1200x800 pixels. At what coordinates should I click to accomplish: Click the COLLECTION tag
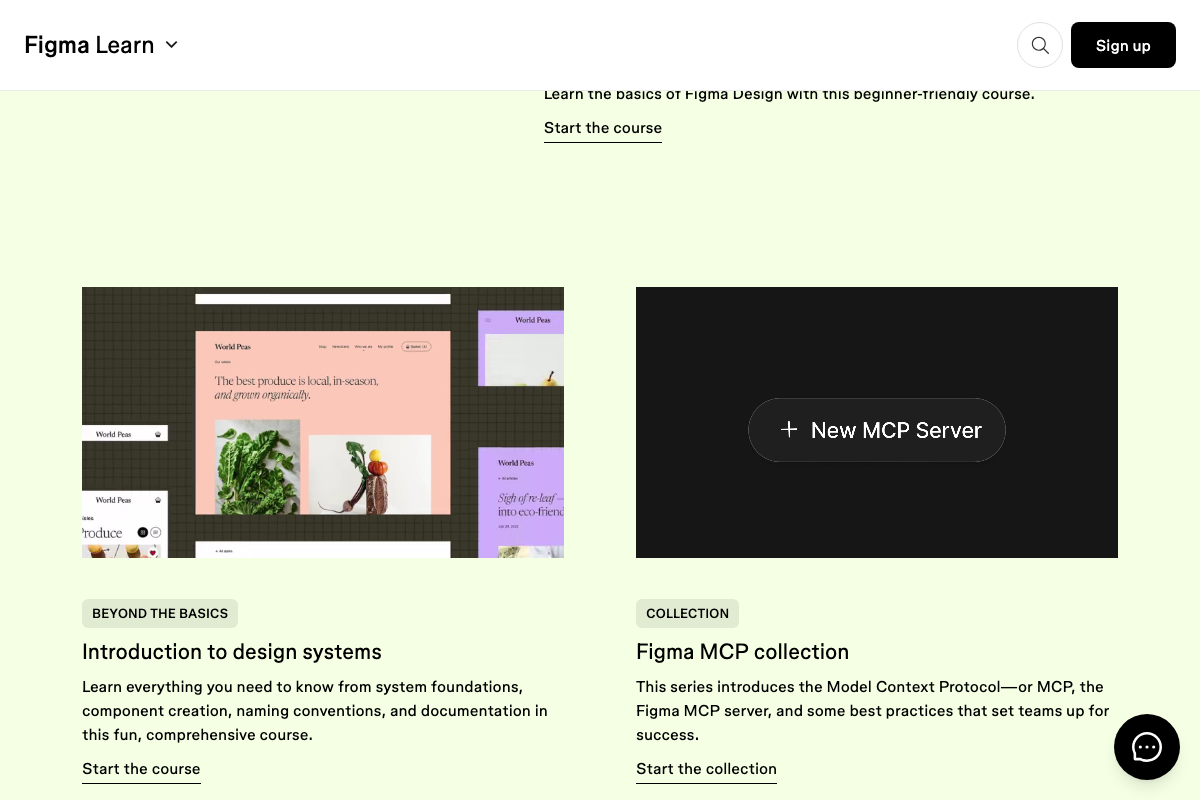point(687,613)
